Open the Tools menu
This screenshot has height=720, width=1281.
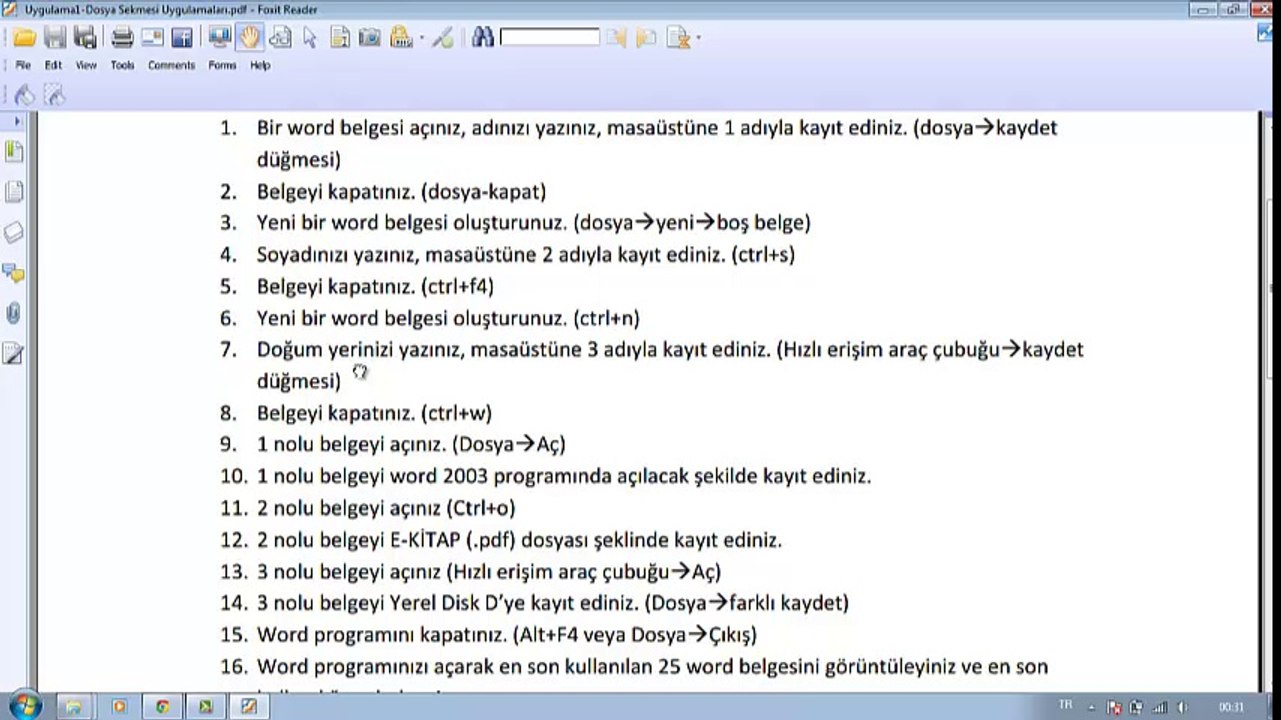click(122, 65)
